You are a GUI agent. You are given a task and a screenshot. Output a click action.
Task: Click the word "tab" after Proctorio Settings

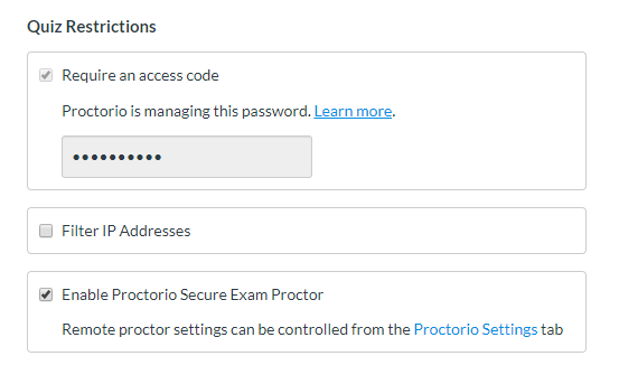(x=552, y=329)
